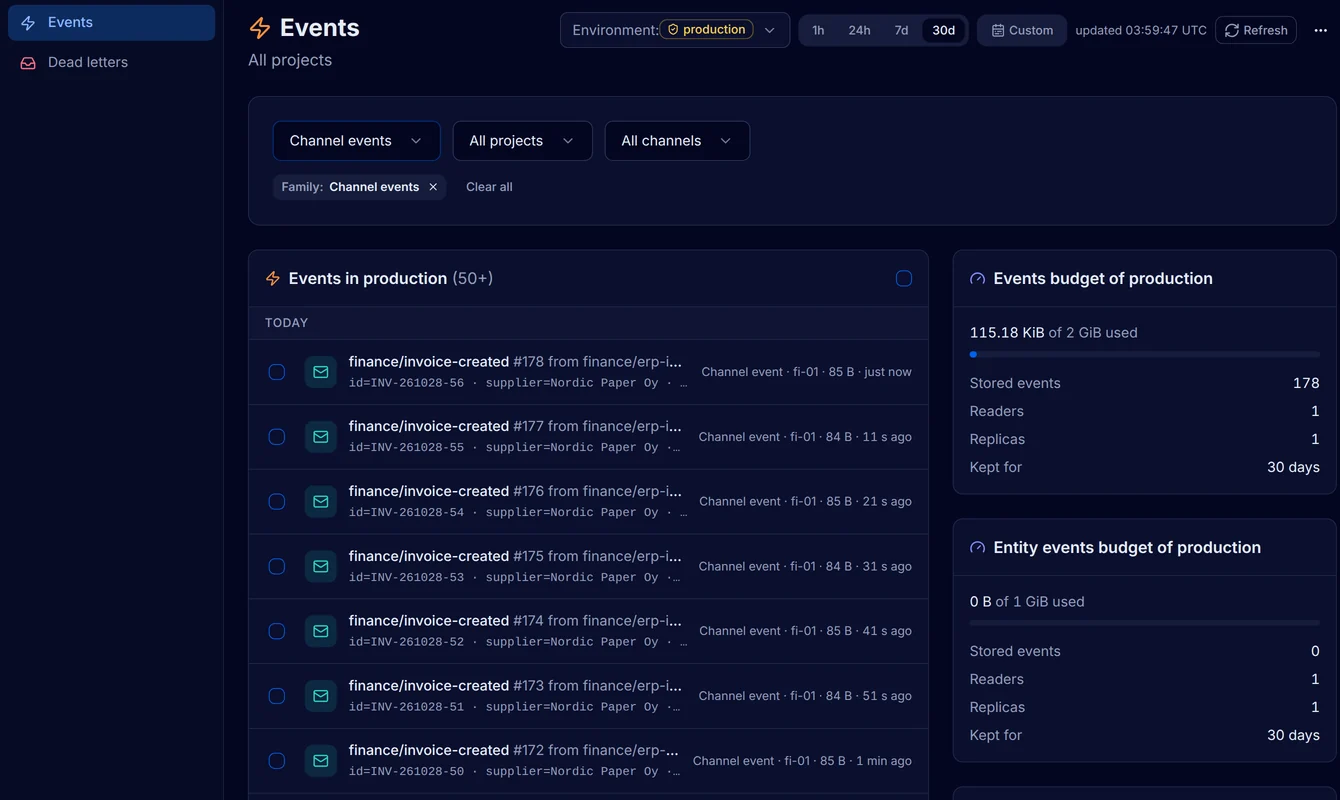Toggle select-all checkbox in Events in production header
Image resolution: width=1340 pixels, height=800 pixels.
tap(904, 279)
